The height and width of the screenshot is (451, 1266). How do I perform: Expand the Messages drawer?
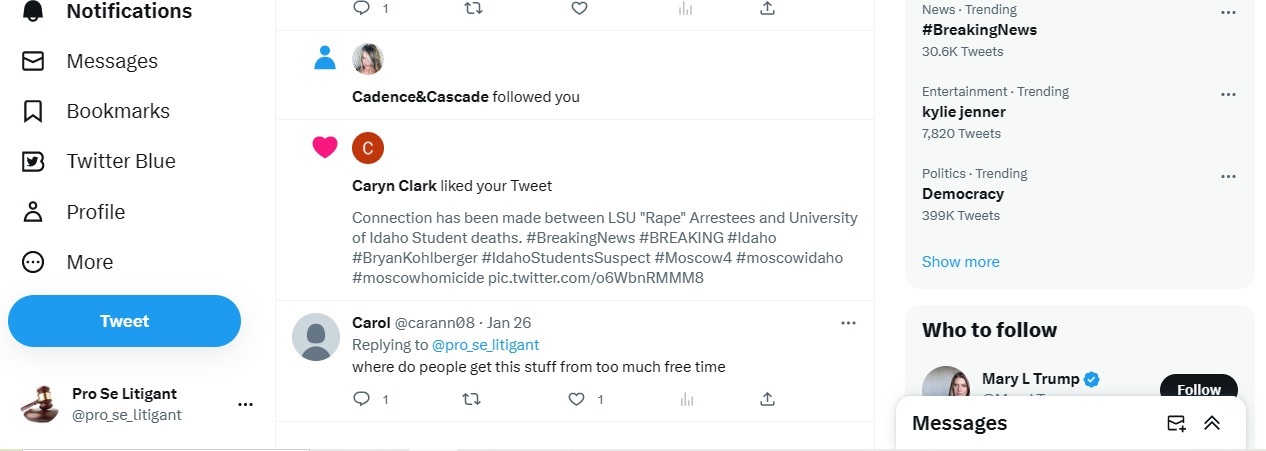pyautogui.click(x=1212, y=423)
